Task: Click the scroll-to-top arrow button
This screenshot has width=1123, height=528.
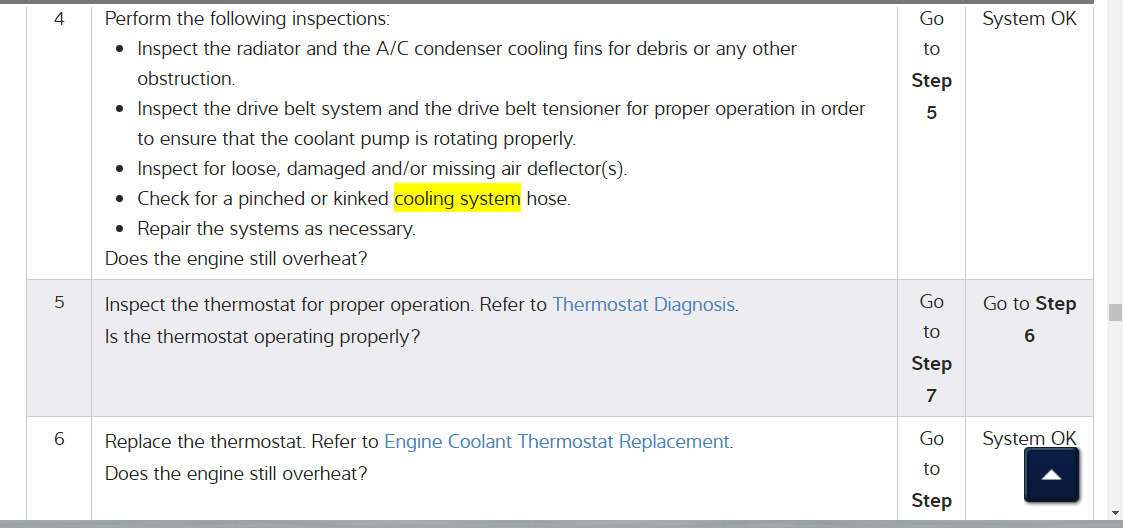Action: (1051, 475)
